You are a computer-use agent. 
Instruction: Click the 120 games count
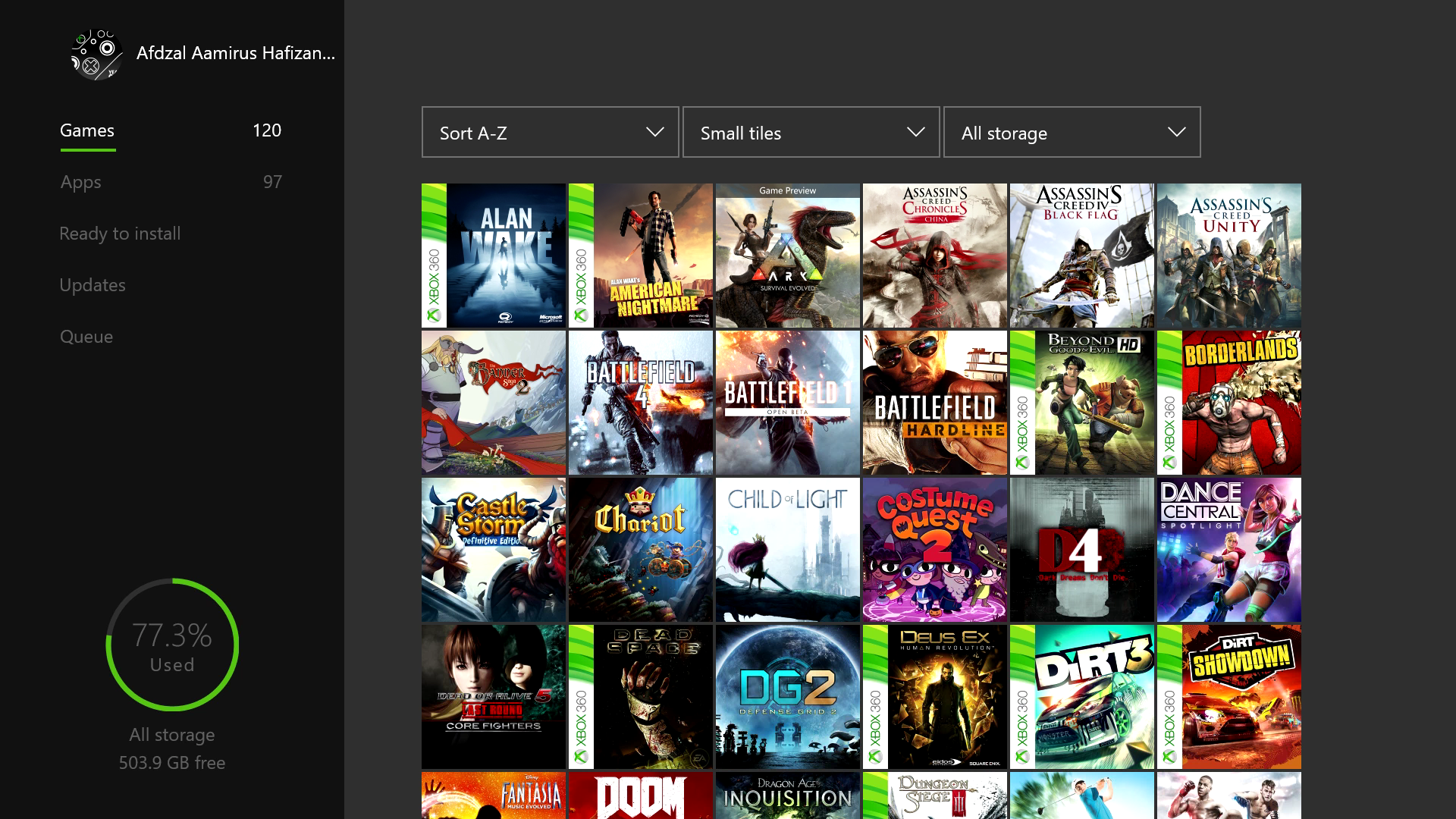click(x=267, y=130)
